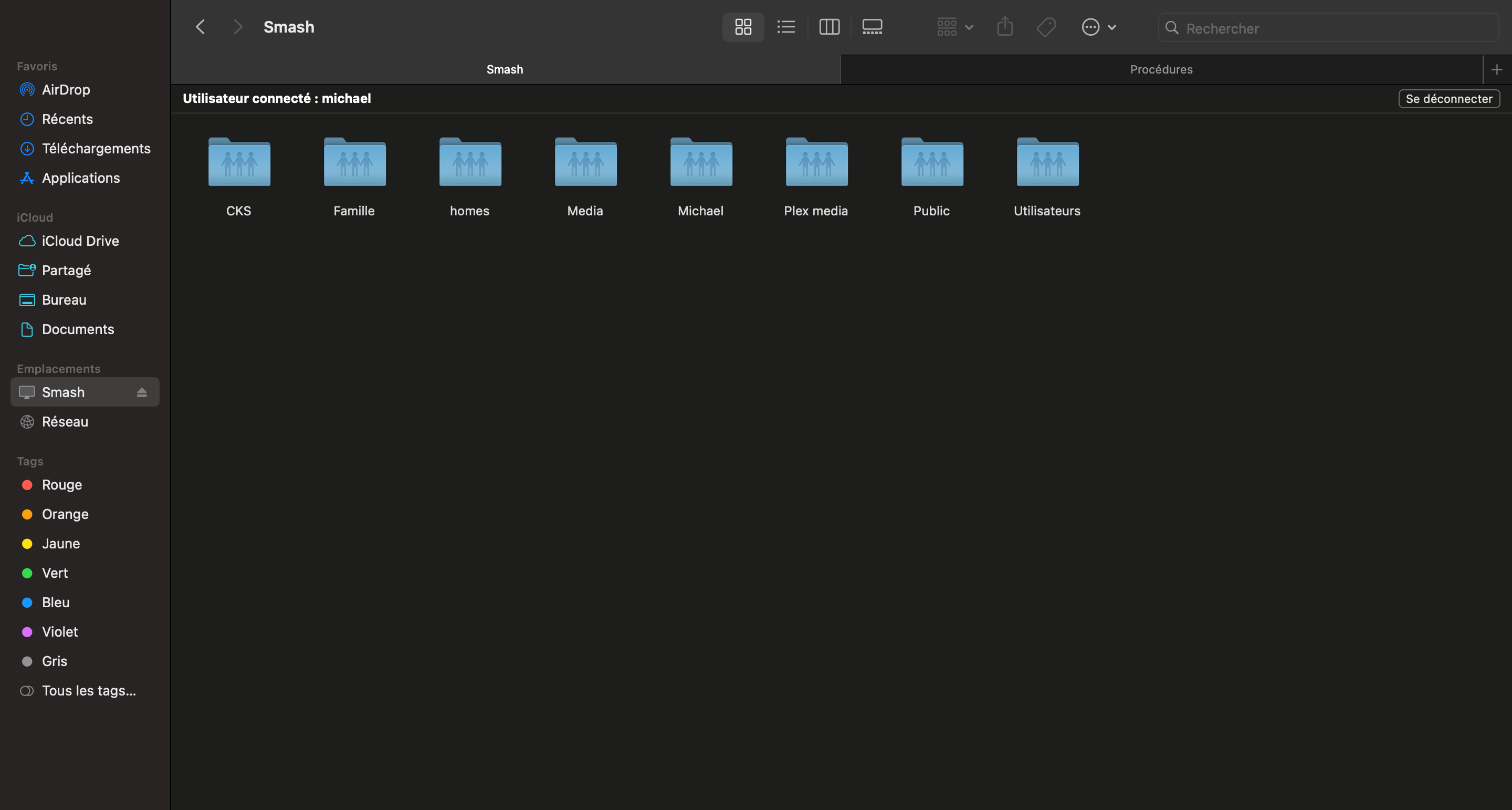
Task: Select the Smash tab
Action: click(504, 69)
